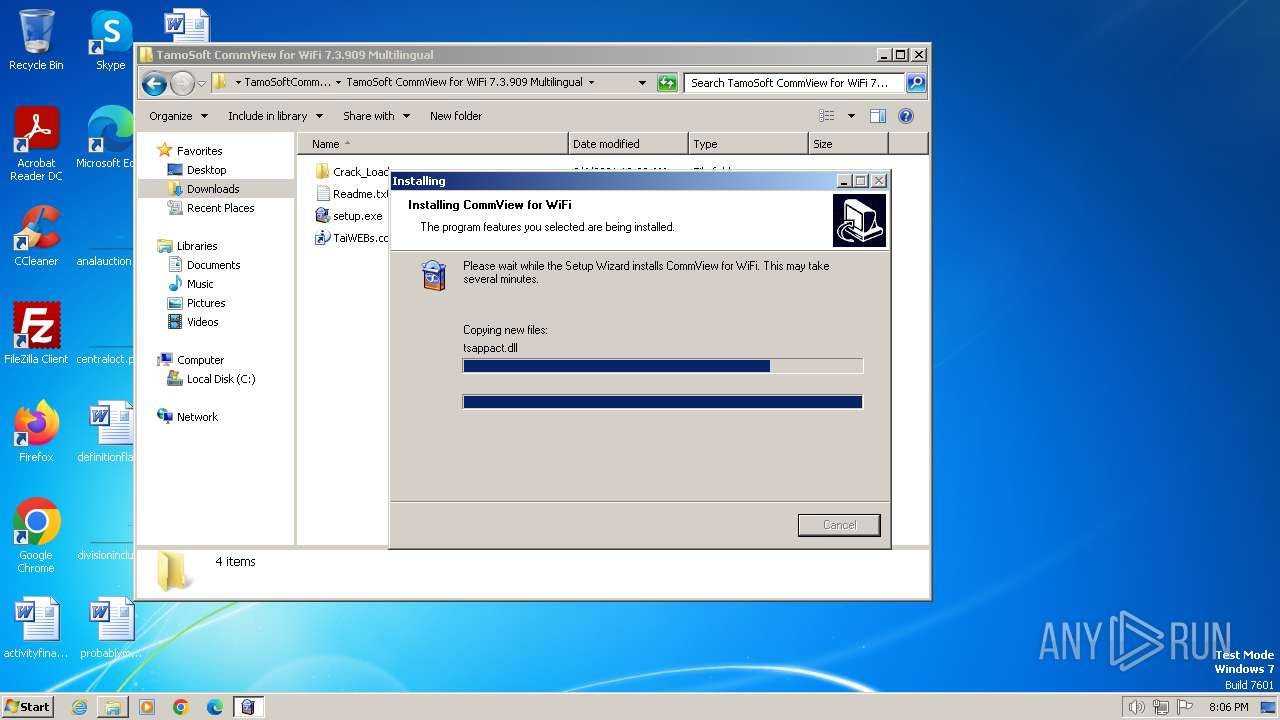The height and width of the screenshot is (720, 1280).
Task: Open Google Chrome desktop shortcut
Action: coord(36,536)
